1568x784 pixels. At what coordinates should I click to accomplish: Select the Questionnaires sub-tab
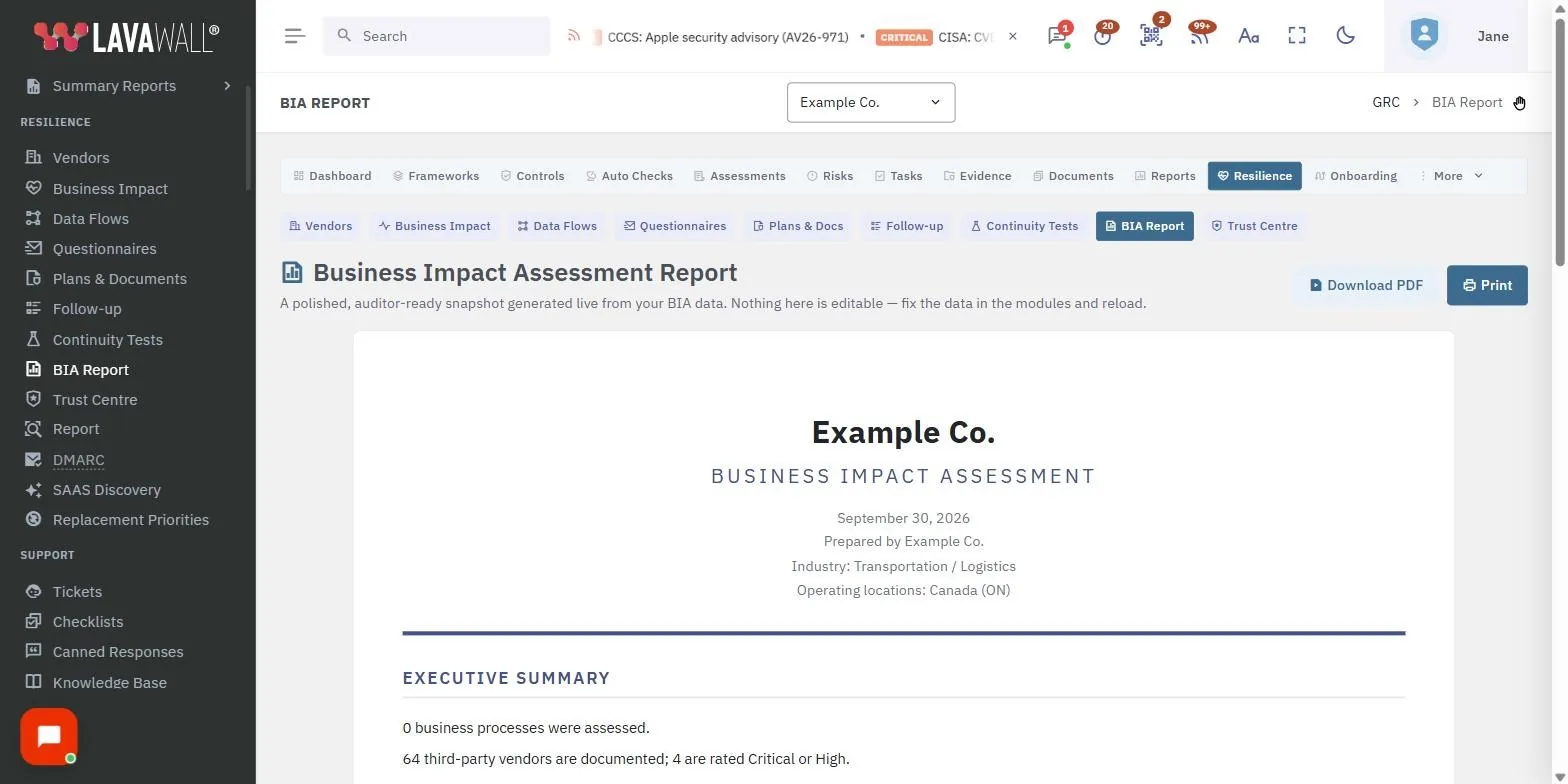pos(675,226)
